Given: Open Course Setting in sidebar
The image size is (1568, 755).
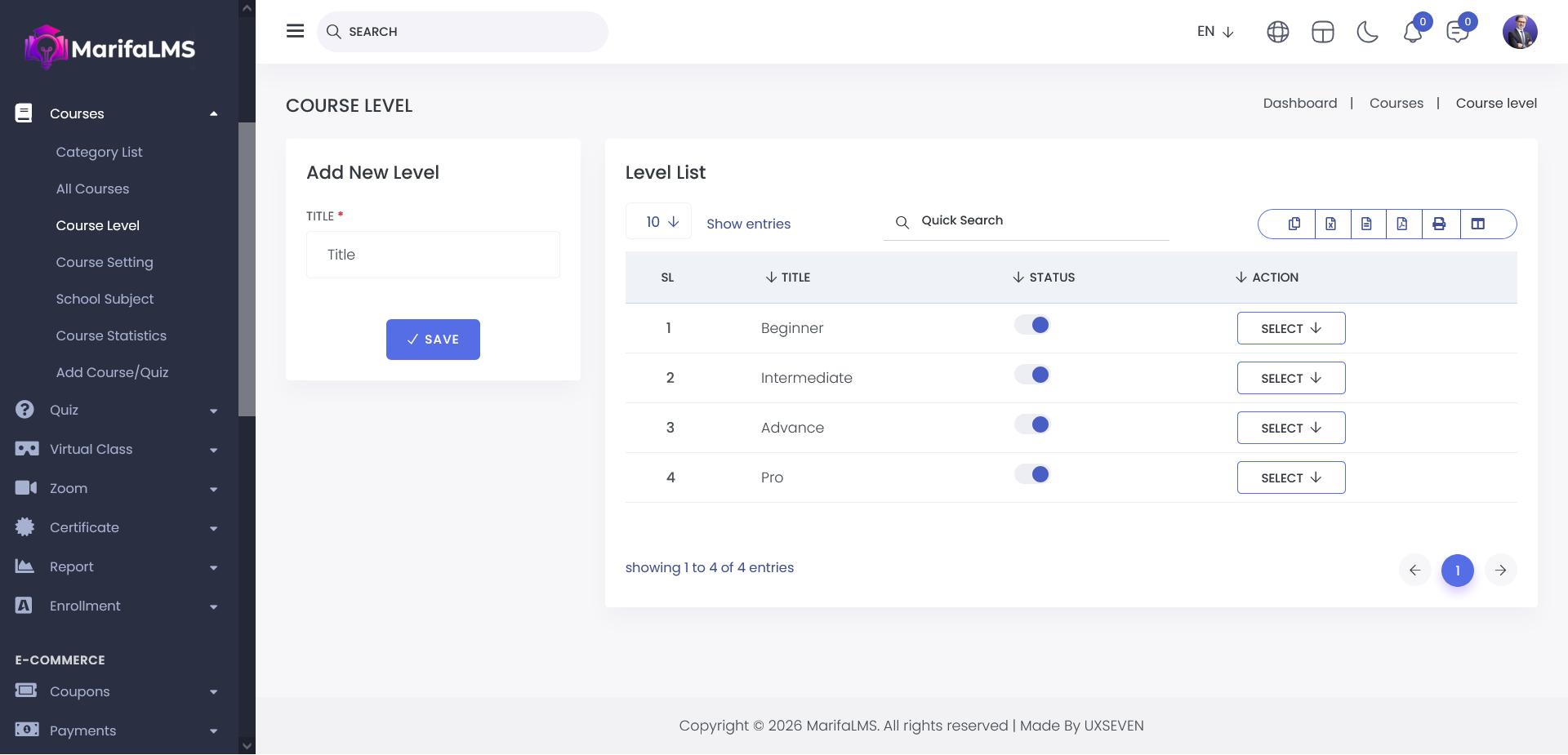Looking at the screenshot, I should pos(105,262).
